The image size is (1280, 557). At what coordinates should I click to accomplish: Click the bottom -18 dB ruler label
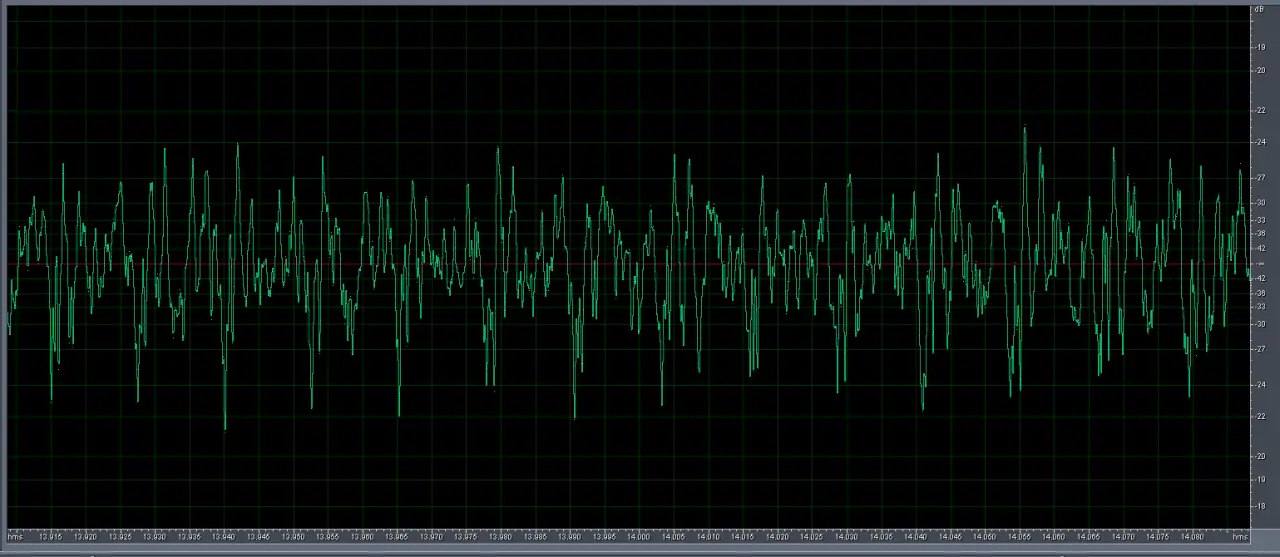coord(1260,506)
